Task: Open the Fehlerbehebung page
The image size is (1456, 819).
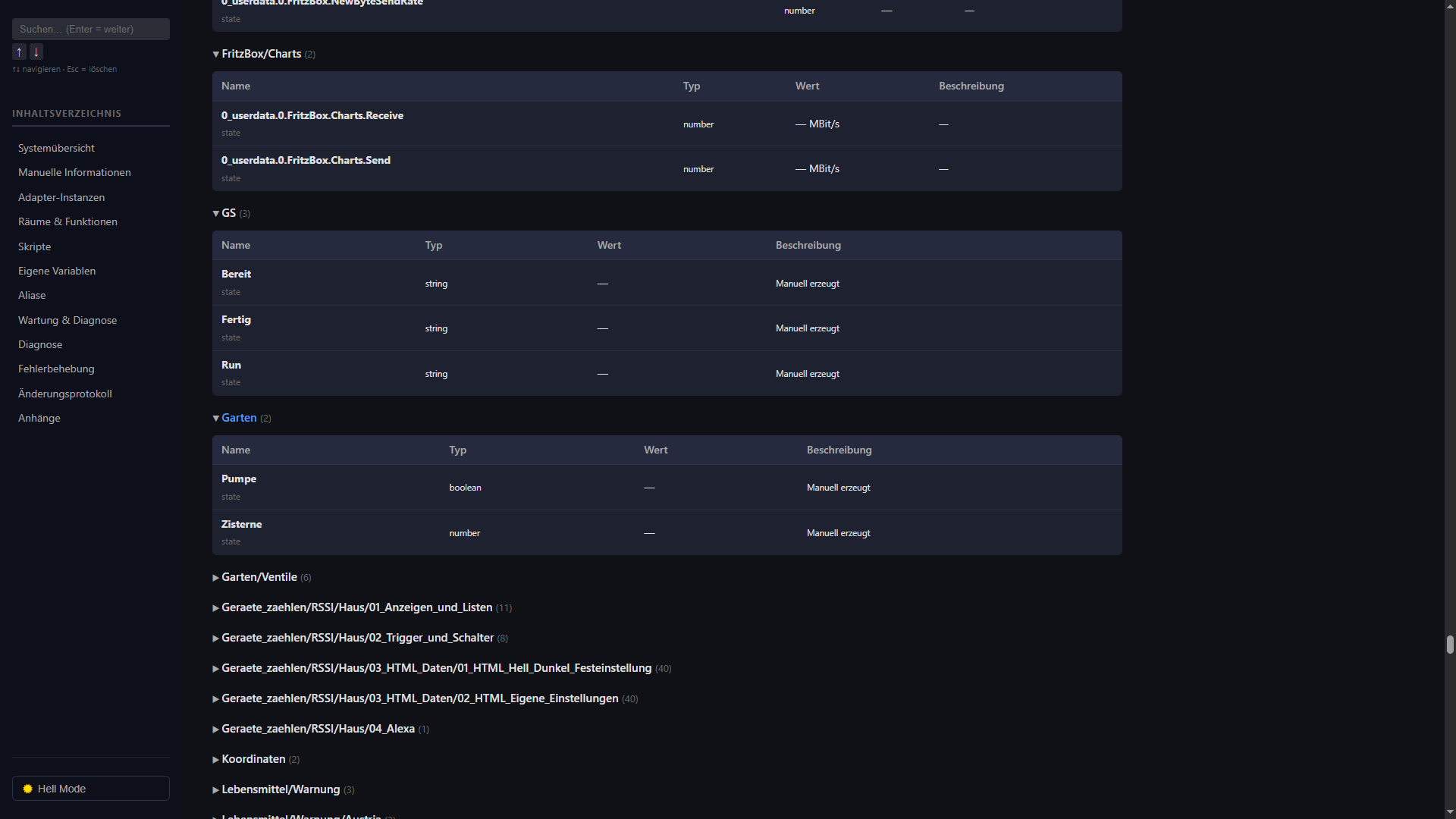Action: (56, 369)
